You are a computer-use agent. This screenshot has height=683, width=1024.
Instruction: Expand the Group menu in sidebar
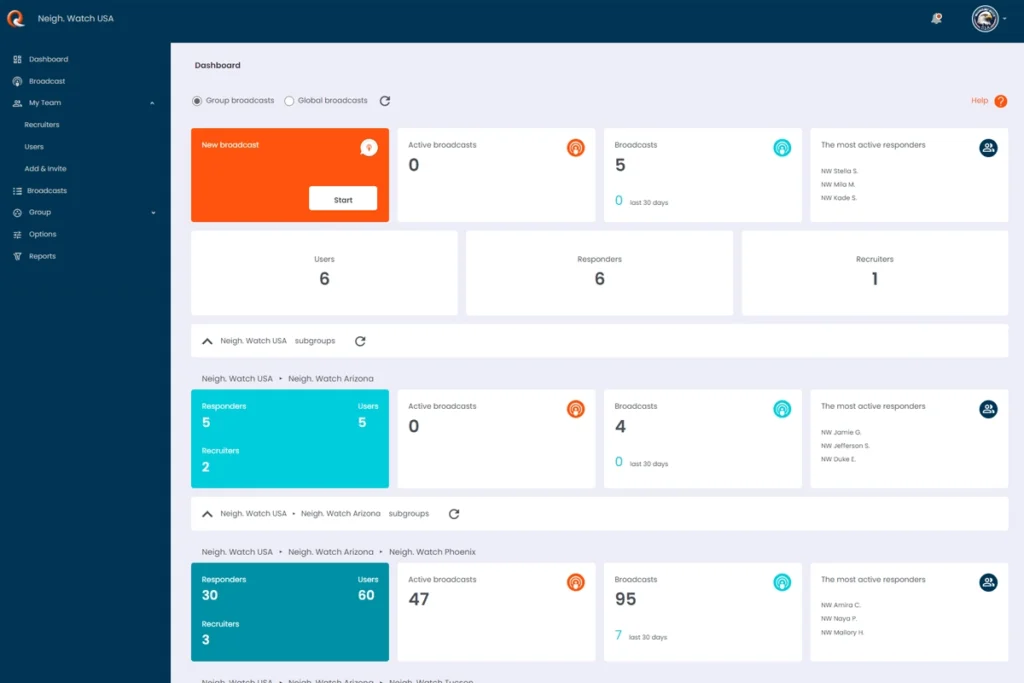click(x=154, y=212)
